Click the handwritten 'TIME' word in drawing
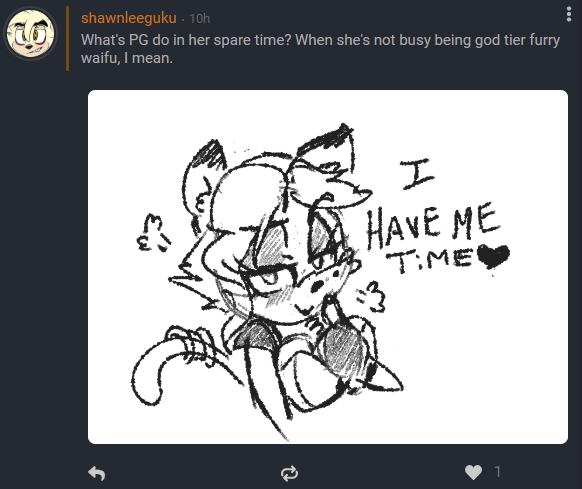This screenshot has width=582, height=489. [x=431, y=261]
